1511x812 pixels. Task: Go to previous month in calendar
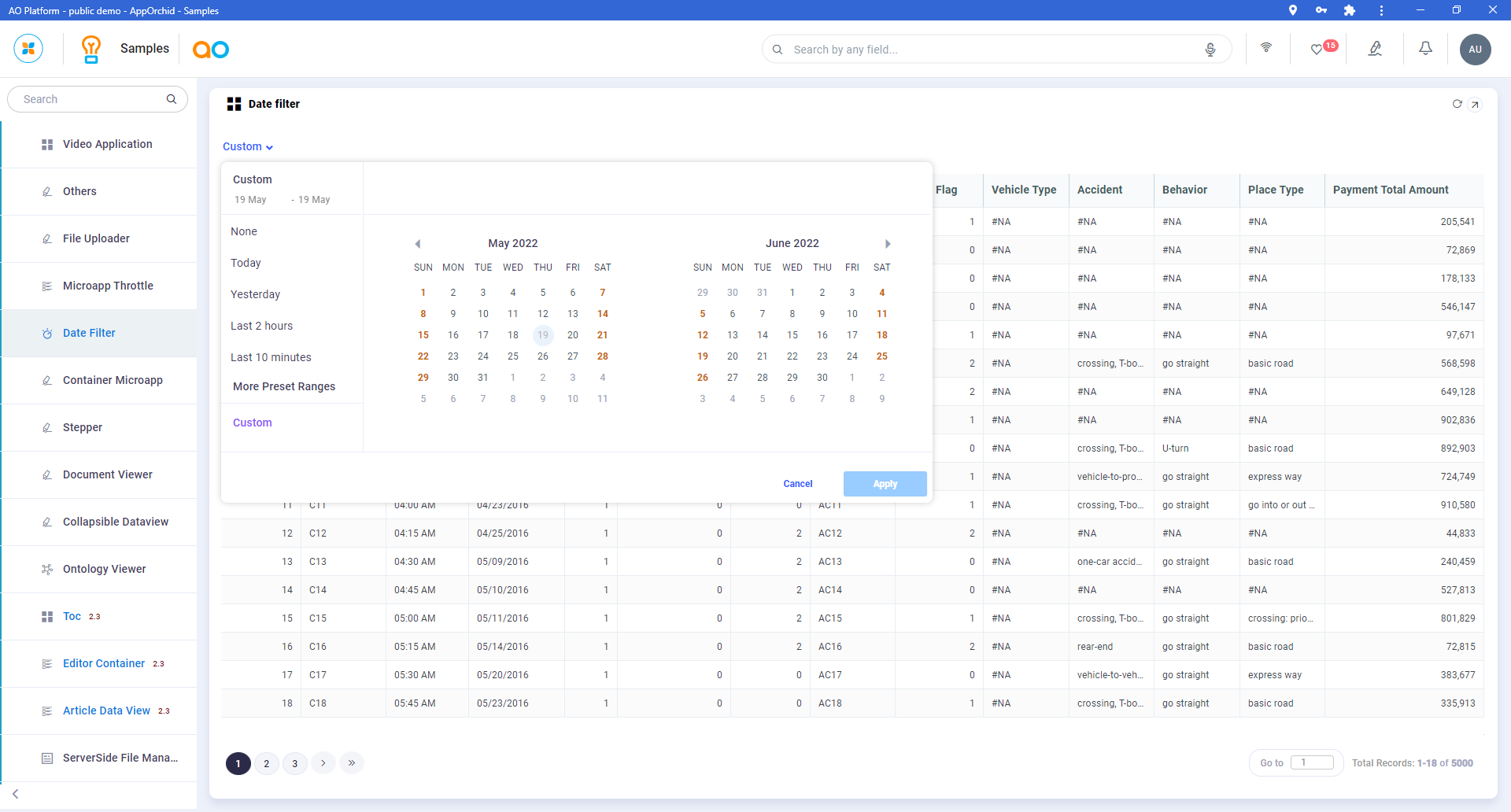point(418,244)
